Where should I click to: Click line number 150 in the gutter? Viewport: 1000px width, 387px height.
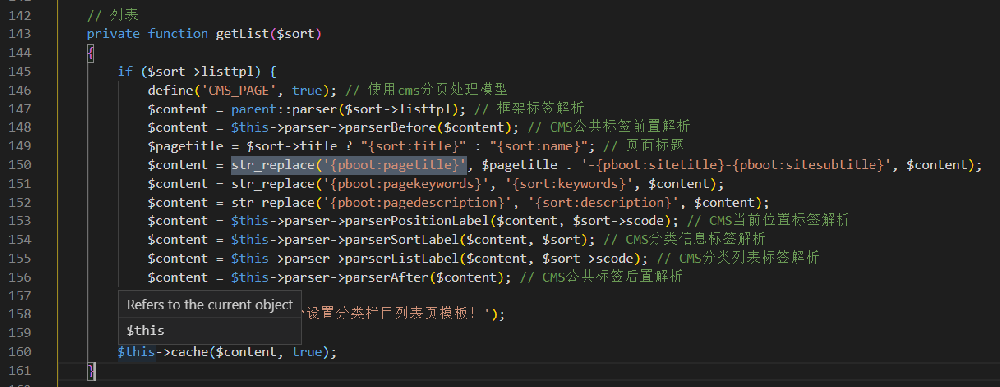(19, 165)
